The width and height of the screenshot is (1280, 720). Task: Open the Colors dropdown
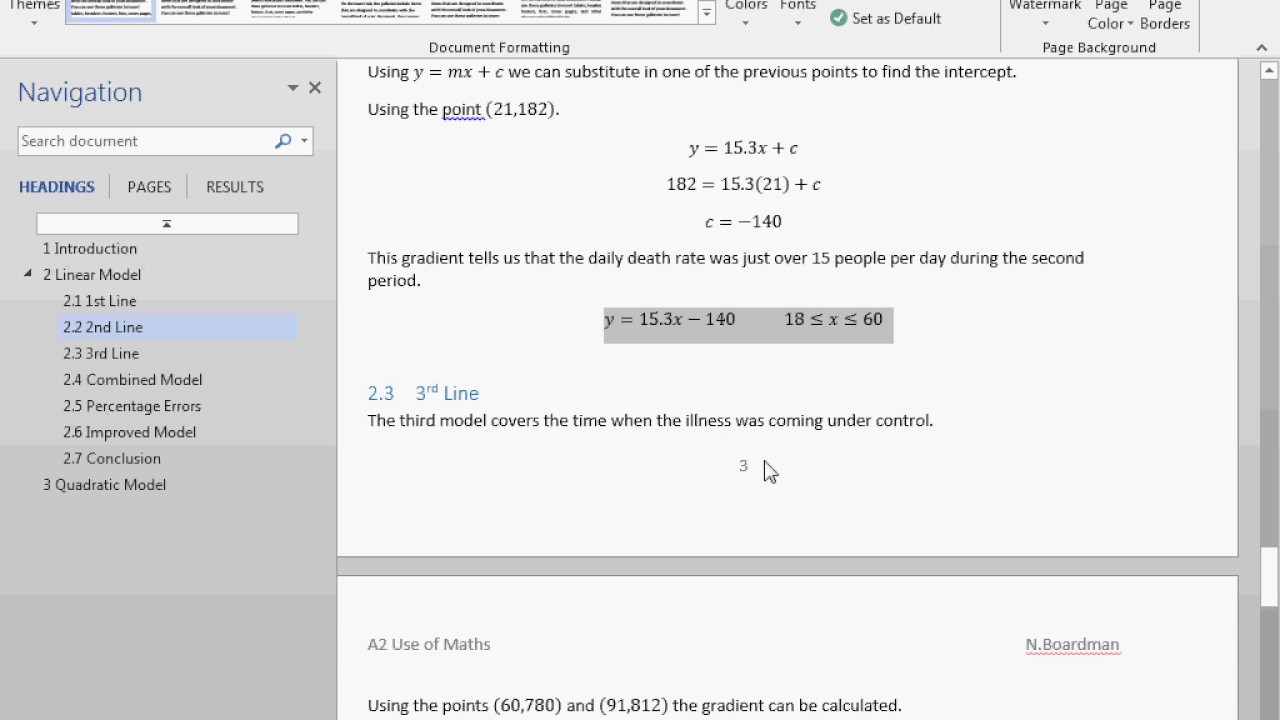[x=746, y=12]
